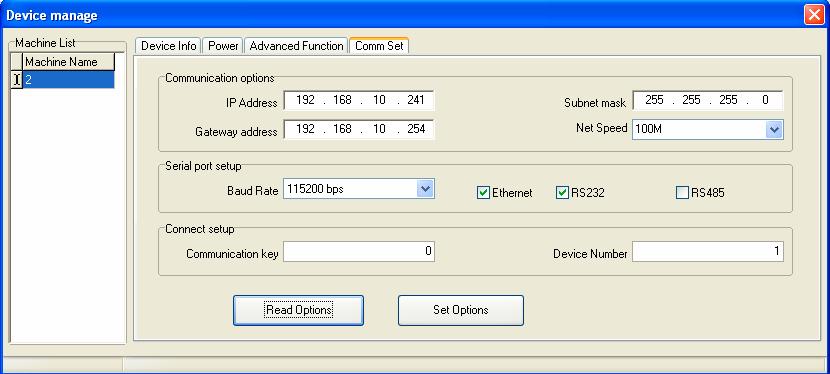Image resolution: width=830 pixels, height=374 pixels.
Task: Disable the Ethernet checkbox
Action: (483, 193)
